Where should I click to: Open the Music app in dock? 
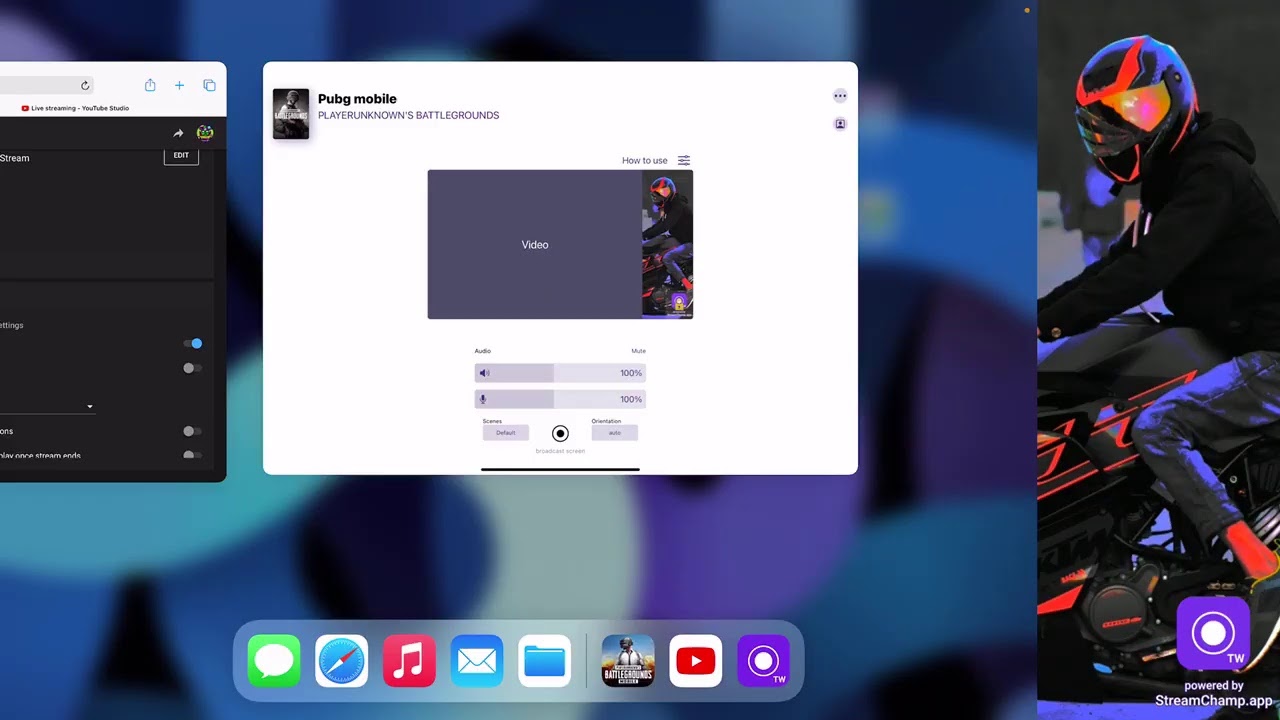409,661
